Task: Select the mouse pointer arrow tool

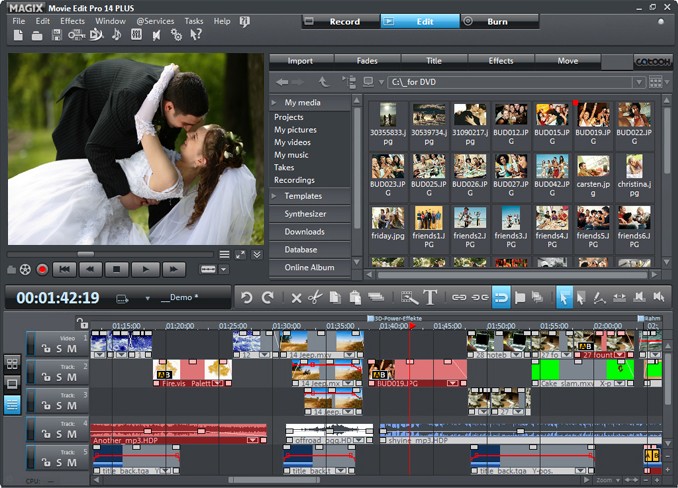Action: coord(564,297)
